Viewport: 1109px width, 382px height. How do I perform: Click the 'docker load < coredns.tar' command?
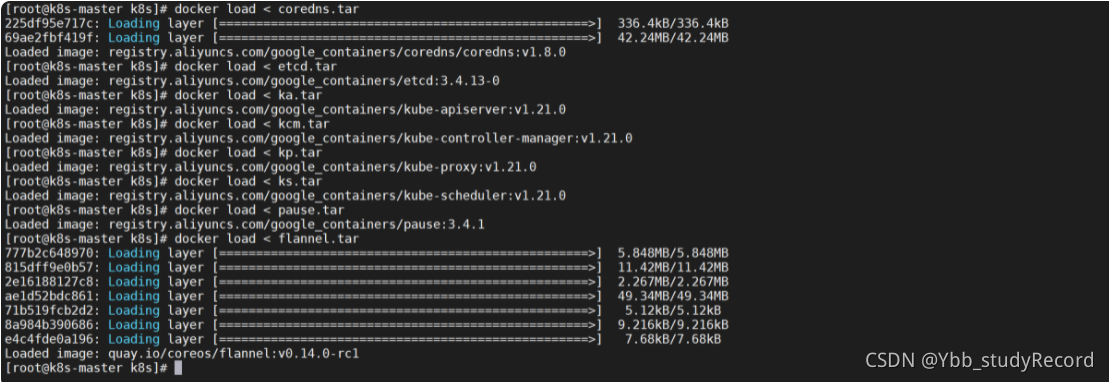(267, 9)
